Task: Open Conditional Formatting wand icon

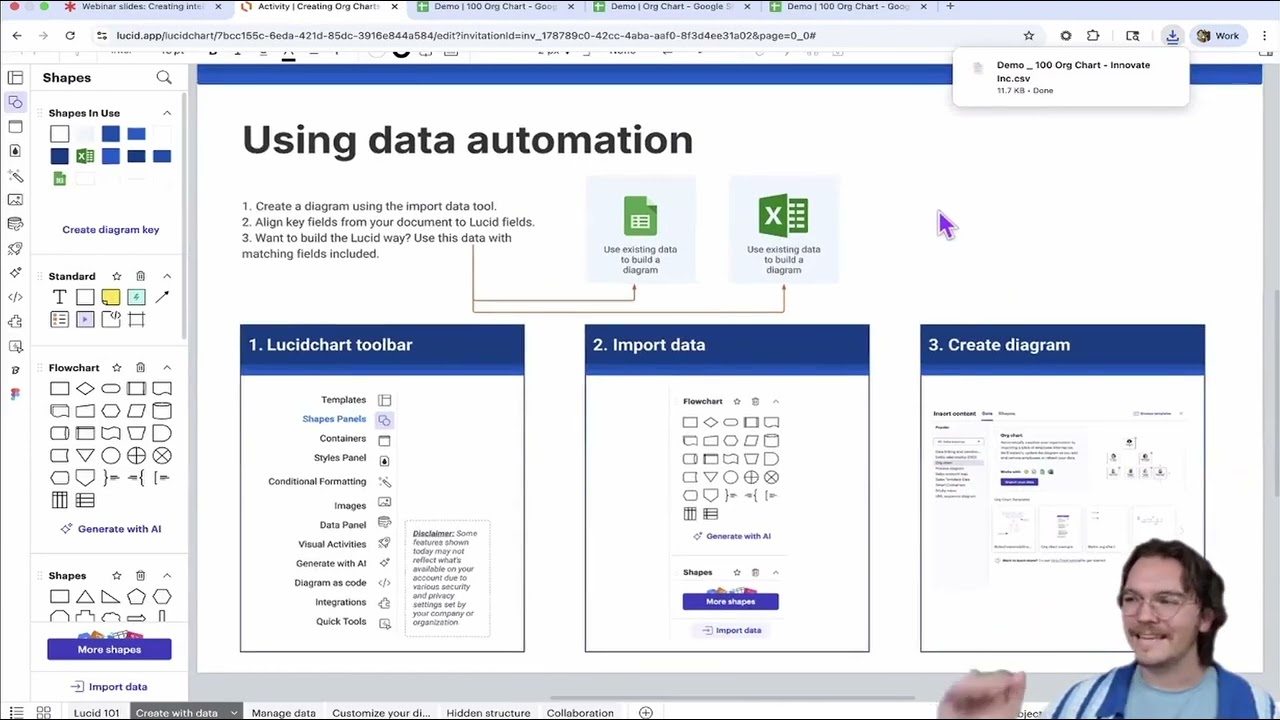Action: (x=15, y=175)
